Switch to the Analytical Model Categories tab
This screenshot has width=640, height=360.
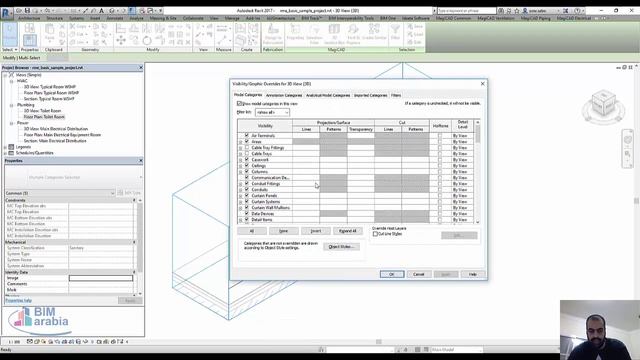click(328, 95)
